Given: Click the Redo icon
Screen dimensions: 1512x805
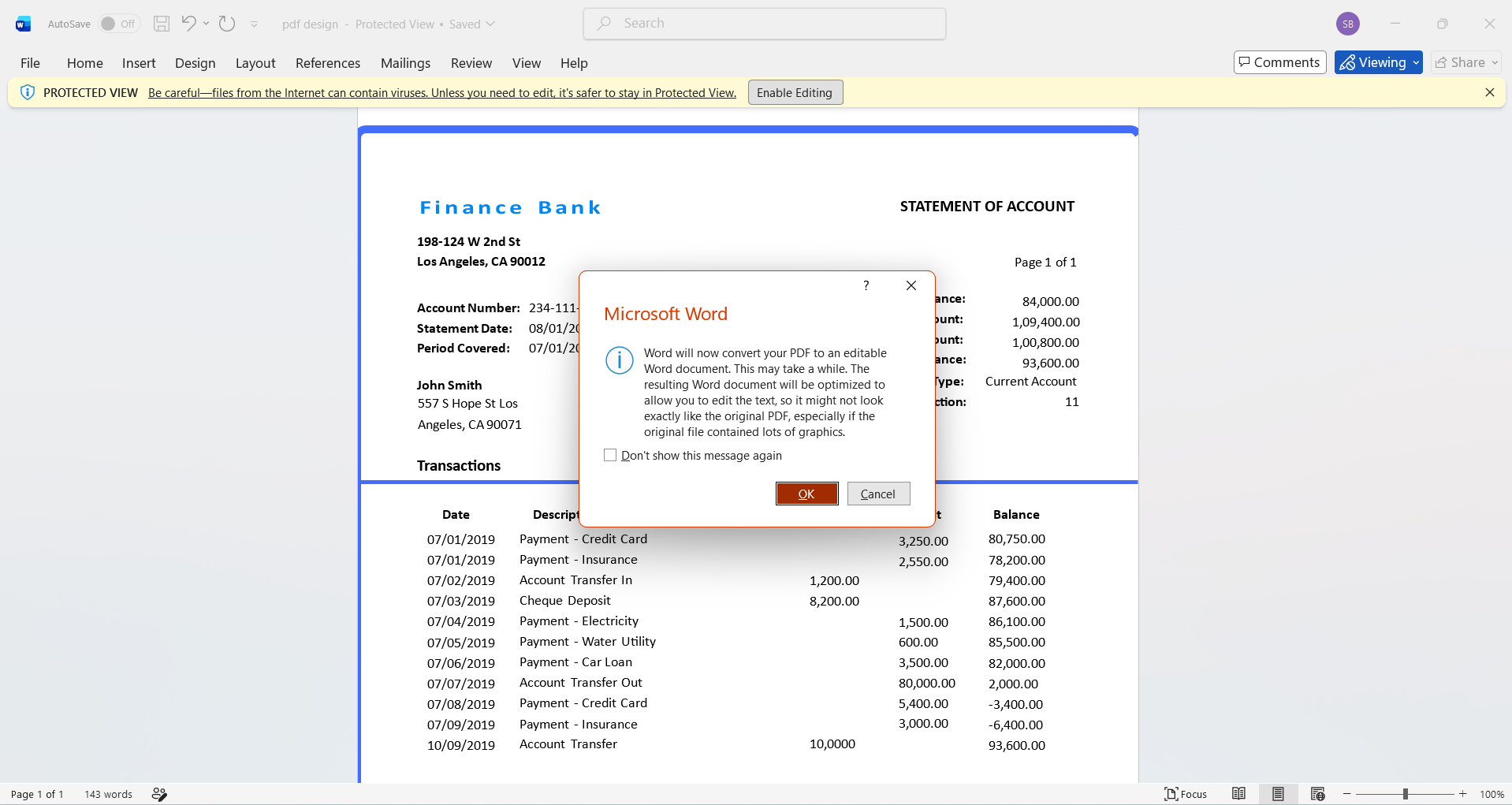Looking at the screenshot, I should click(x=227, y=24).
